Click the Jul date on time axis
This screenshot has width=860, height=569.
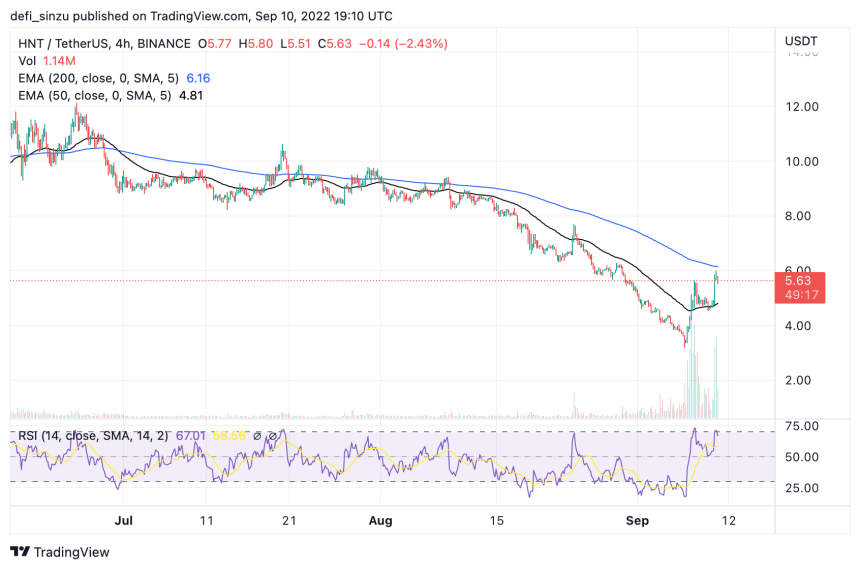click(x=124, y=520)
